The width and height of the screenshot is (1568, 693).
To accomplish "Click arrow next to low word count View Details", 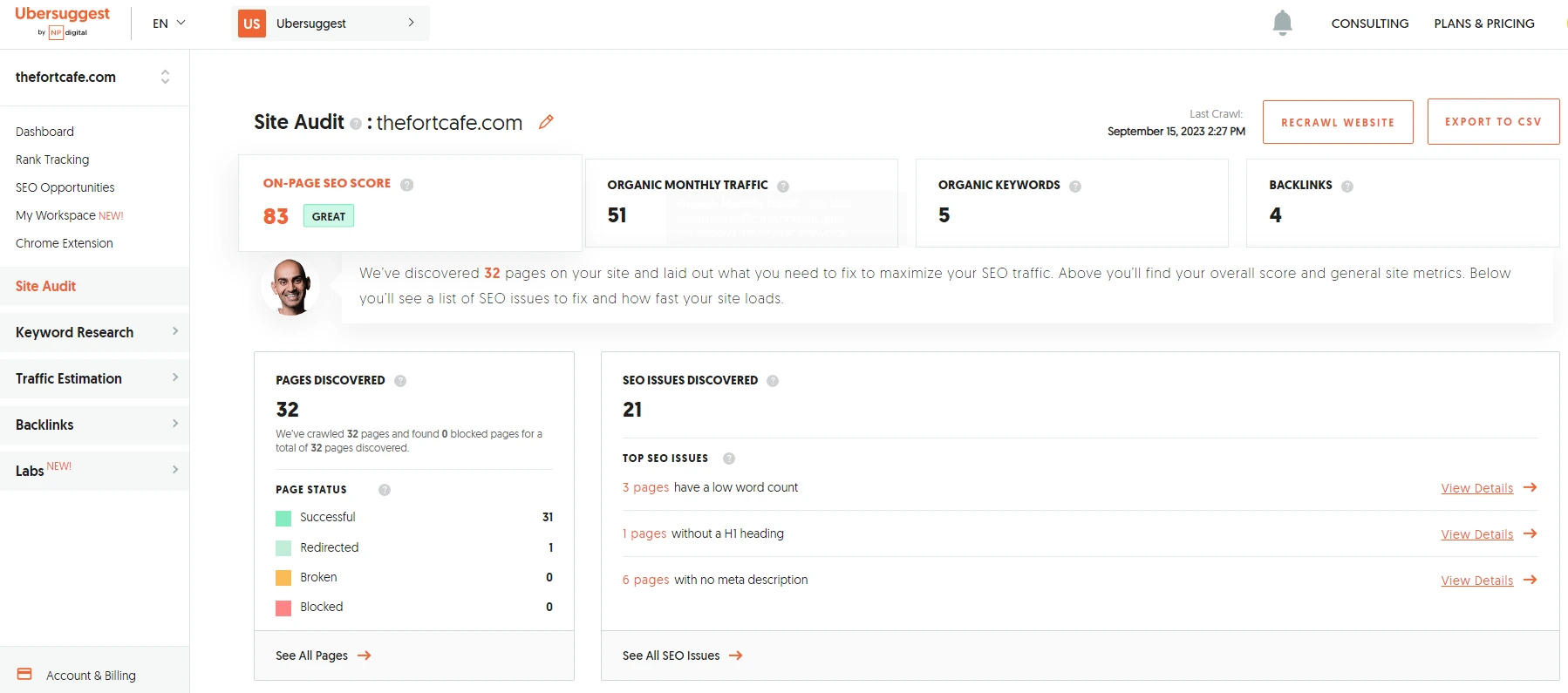I will [1530, 487].
